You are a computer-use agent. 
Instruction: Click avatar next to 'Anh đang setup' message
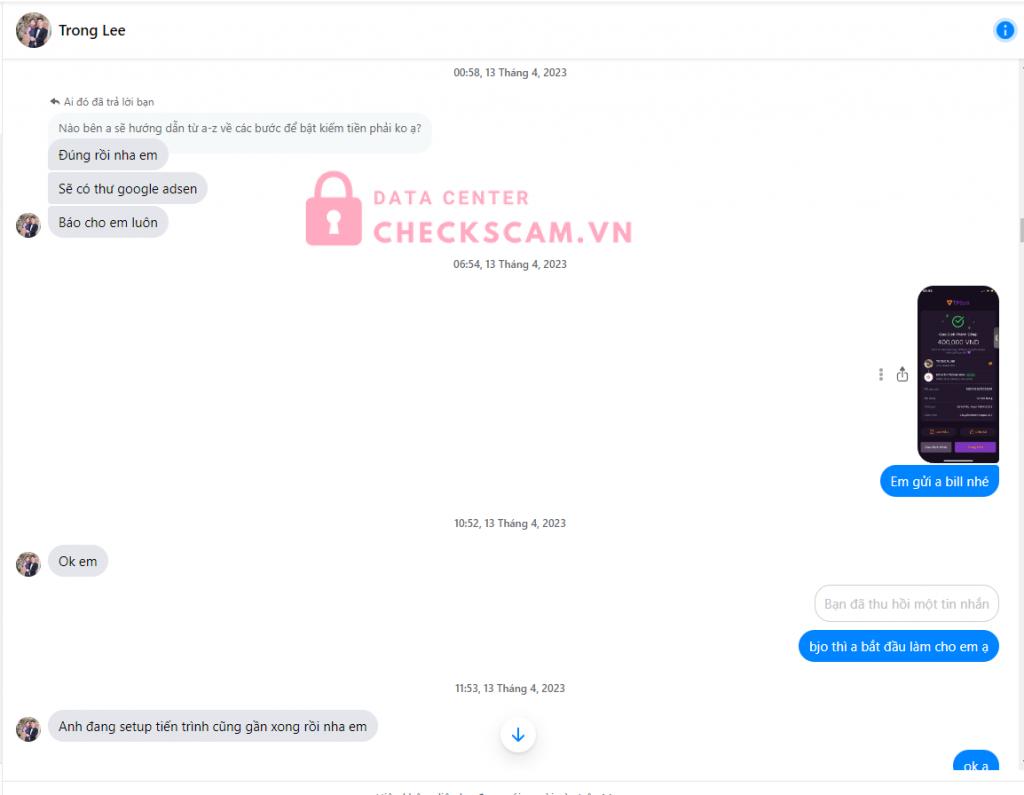(28, 729)
